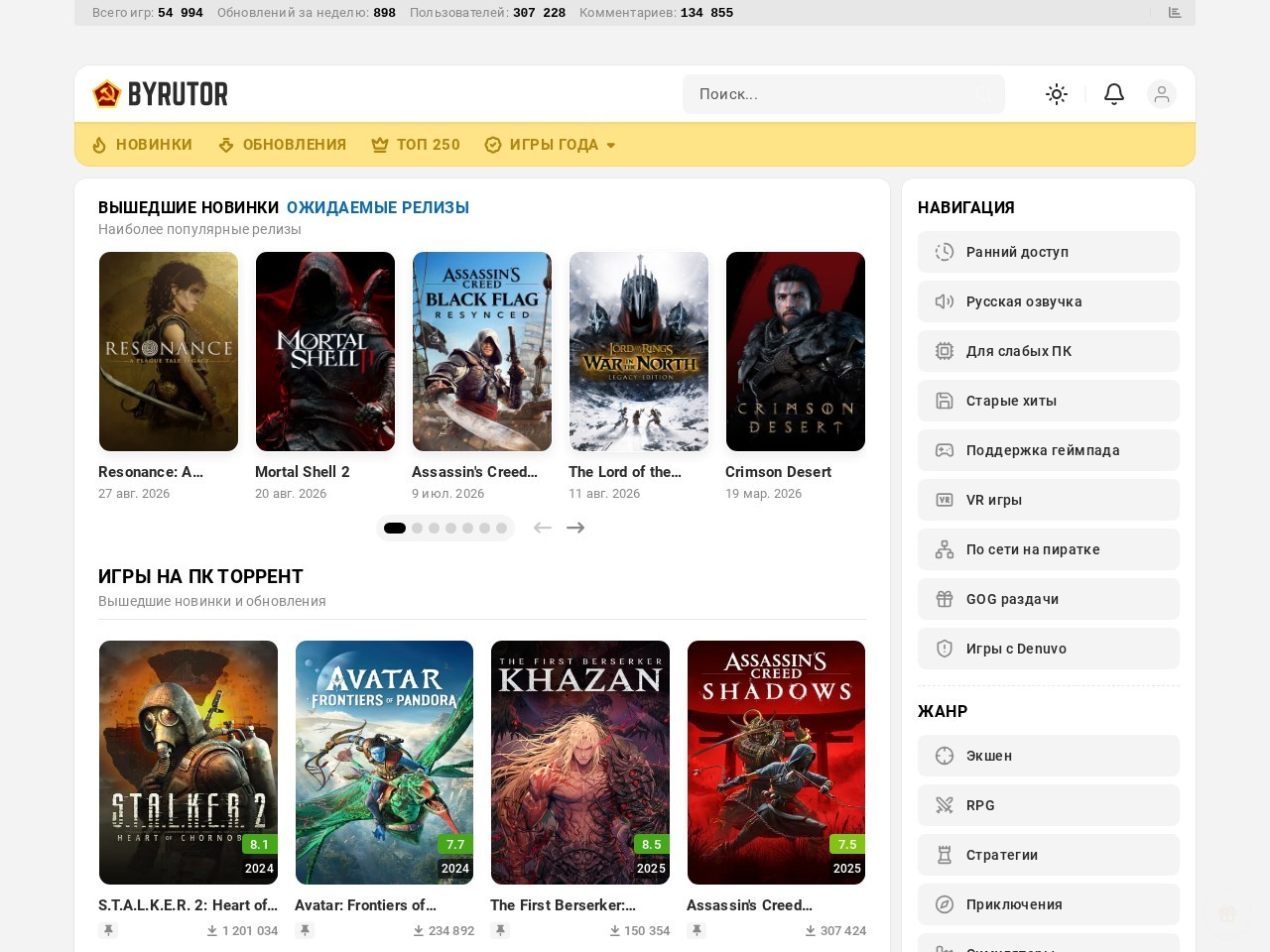
Task: Open the Игры года menu item
Action: pos(551,145)
